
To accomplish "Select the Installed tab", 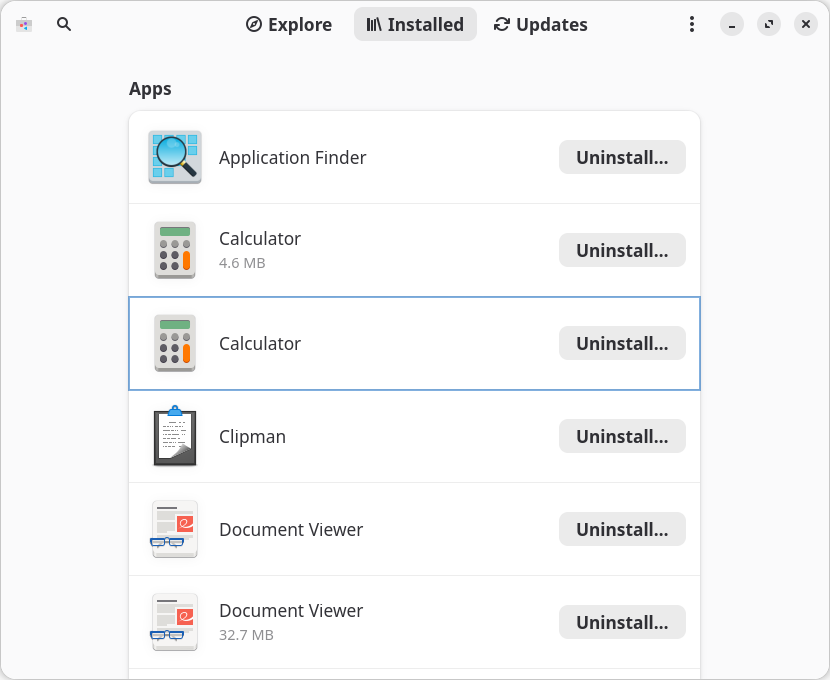I will point(415,24).
